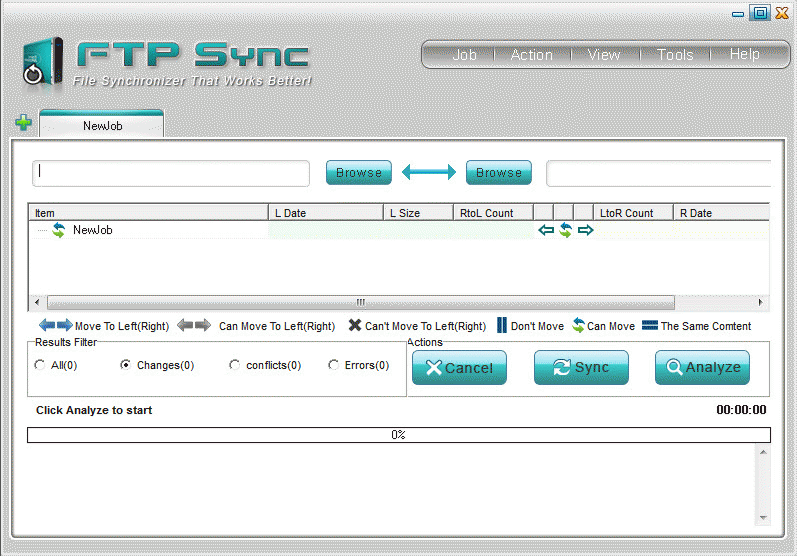This screenshot has width=797, height=556.
Task: Click the left Browse button
Action: click(x=359, y=173)
